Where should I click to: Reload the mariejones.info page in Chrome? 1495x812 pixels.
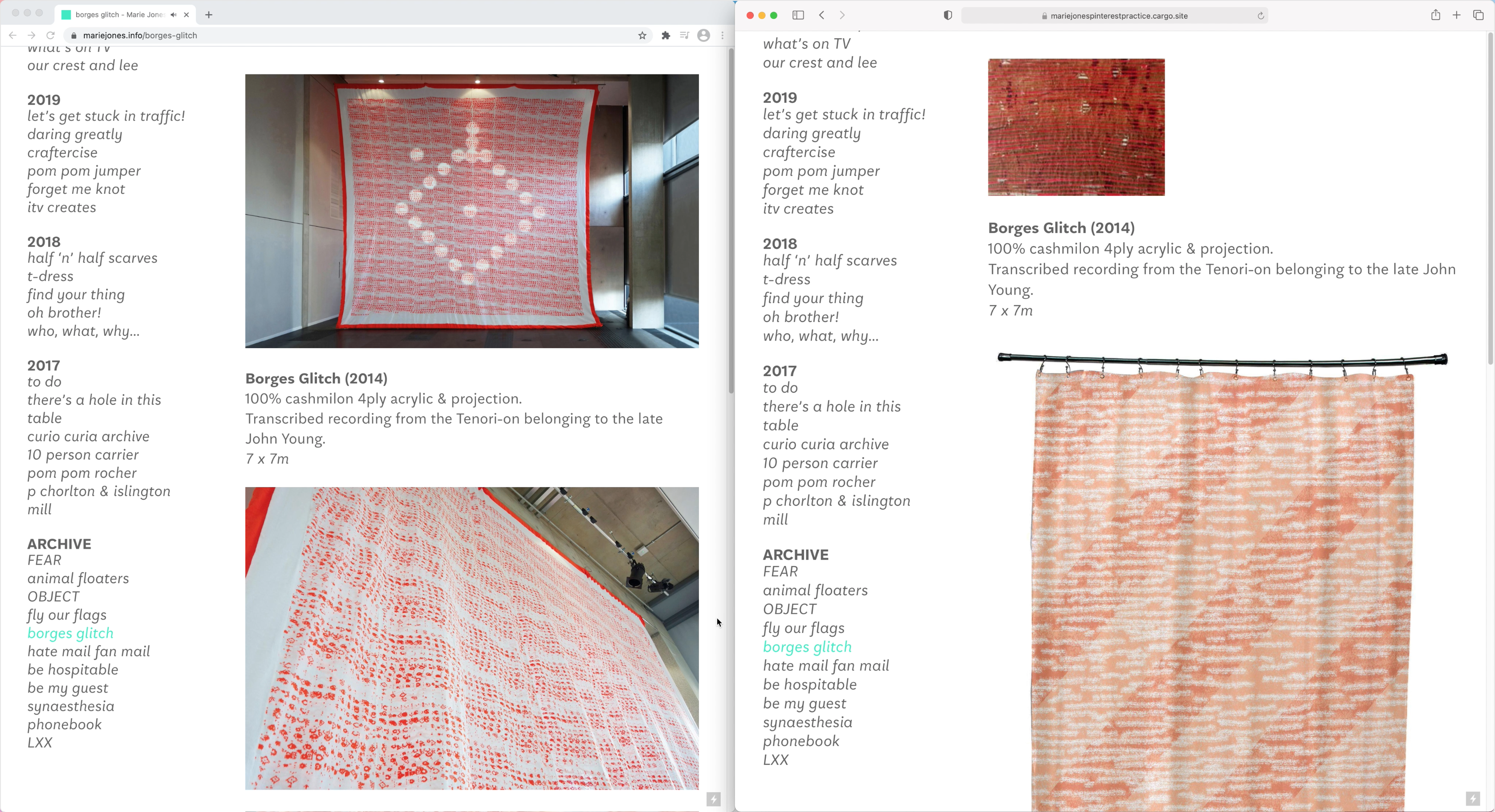coord(50,36)
